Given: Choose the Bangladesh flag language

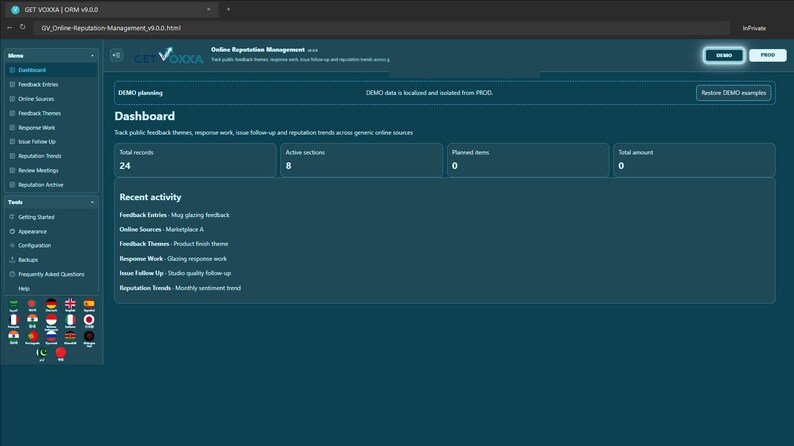Looking at the screenshot, I should (x=32, y=304).
